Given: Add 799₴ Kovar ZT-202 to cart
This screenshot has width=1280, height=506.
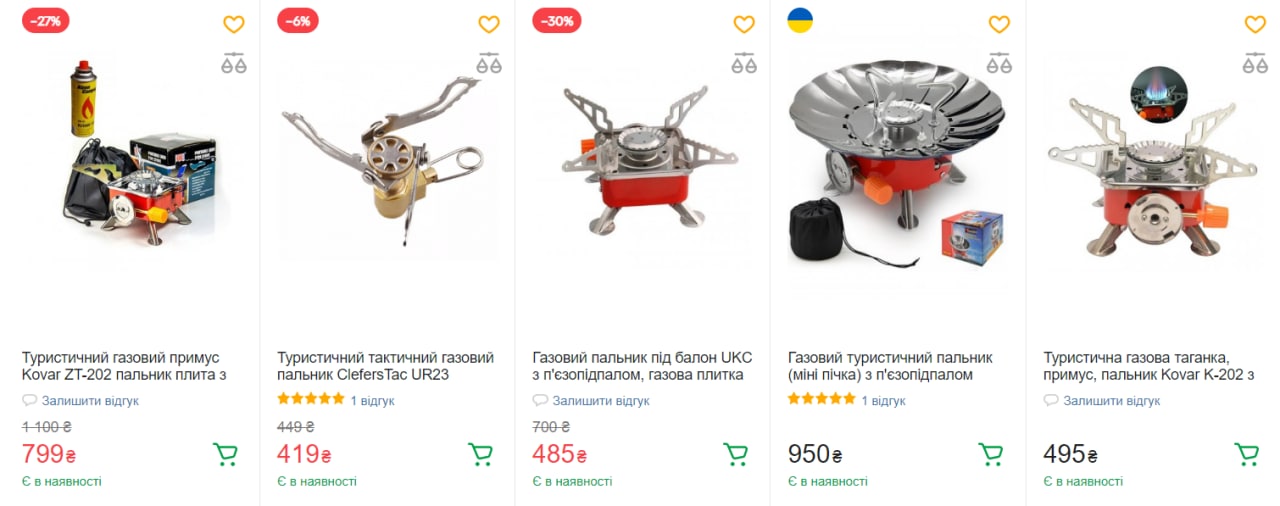Looking at the screenshot, I should click(x=225, y=455).
